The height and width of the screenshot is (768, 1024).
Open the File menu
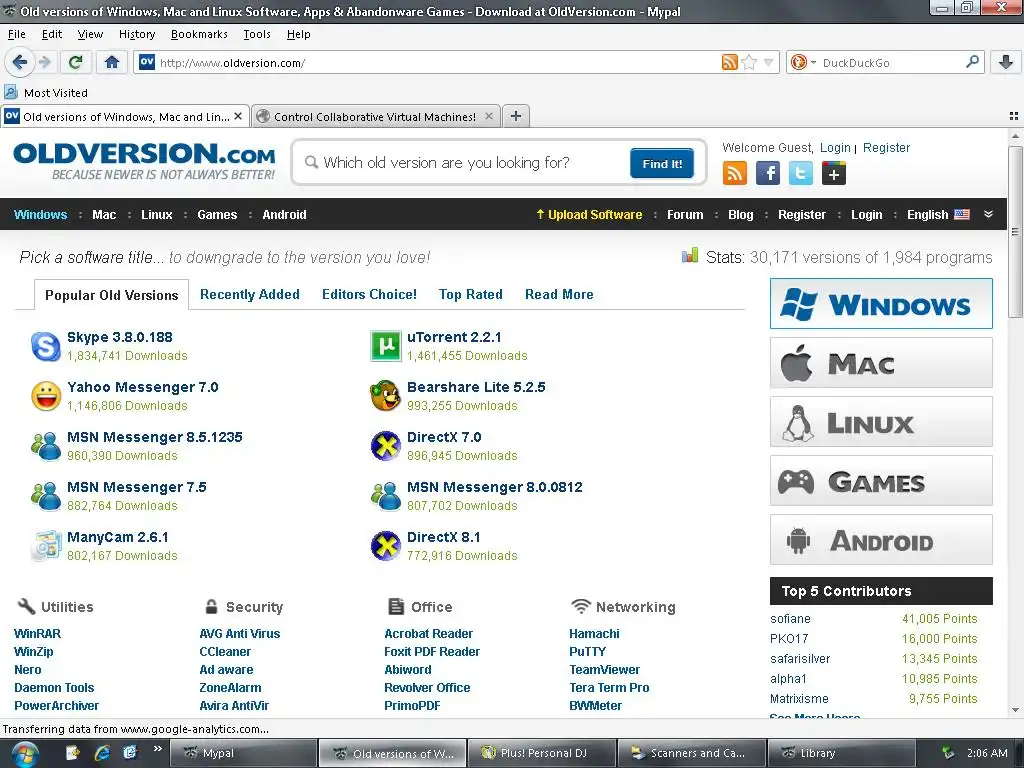[x=16, y=34]
